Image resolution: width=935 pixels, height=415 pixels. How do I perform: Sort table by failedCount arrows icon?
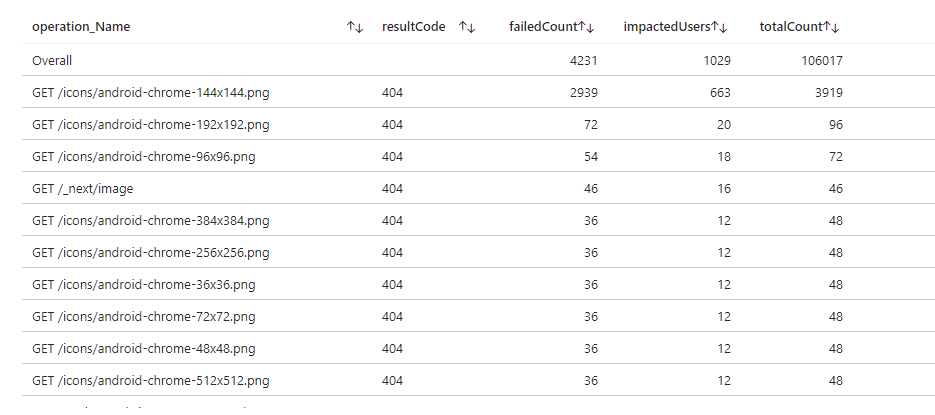(589, 27)
